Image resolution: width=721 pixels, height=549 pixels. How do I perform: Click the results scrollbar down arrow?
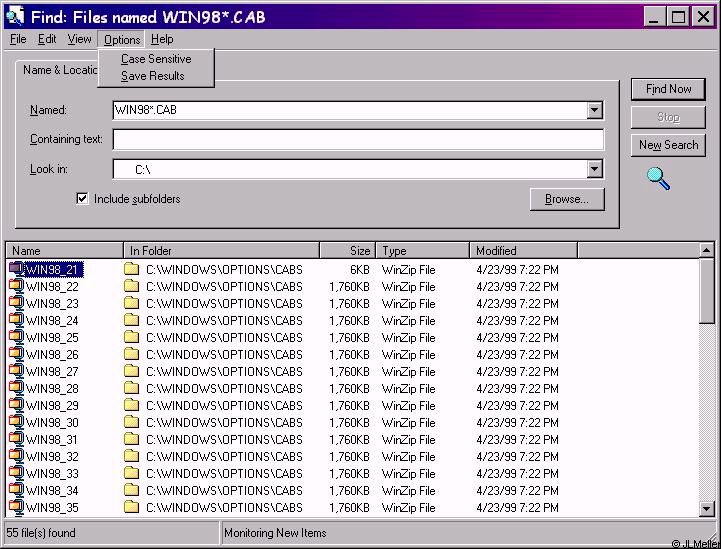click(x=706, y=508)
